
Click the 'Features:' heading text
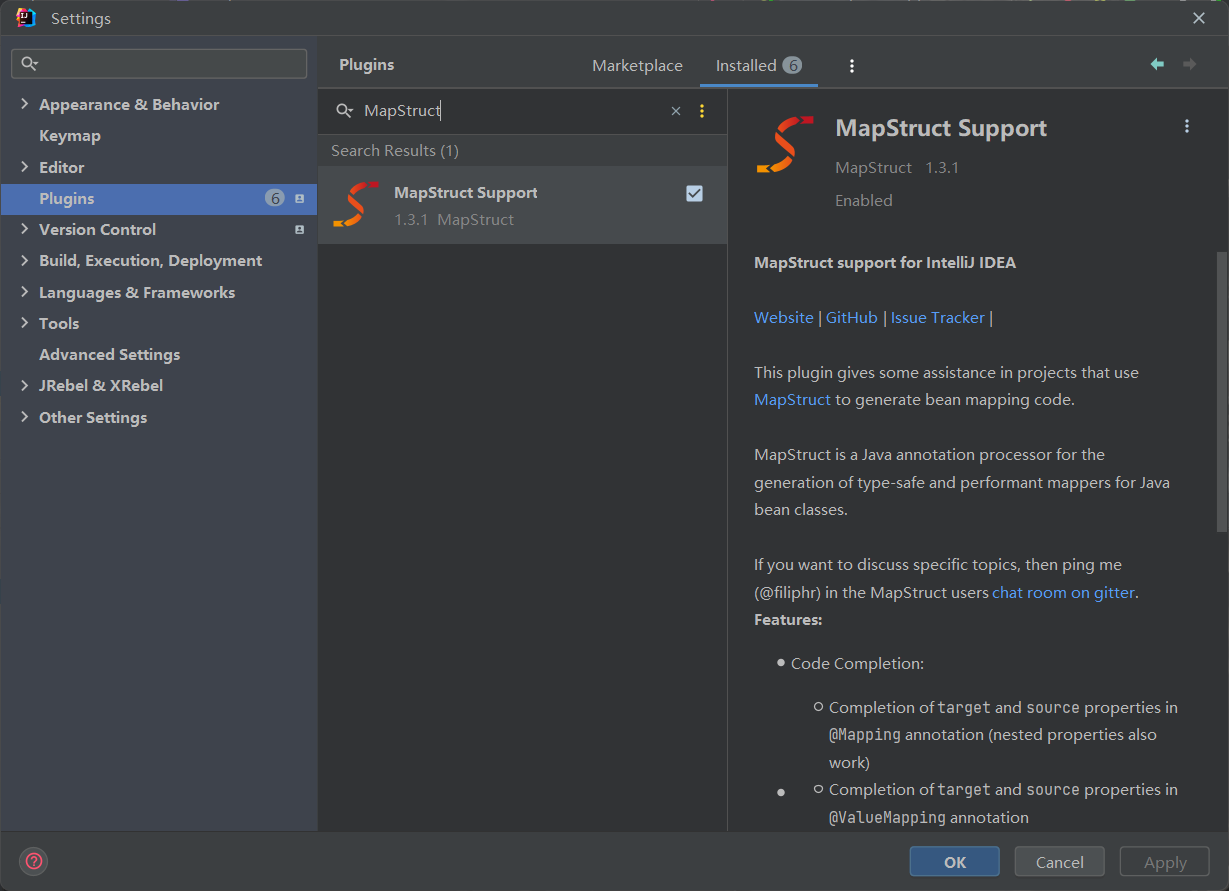(788, 620)
